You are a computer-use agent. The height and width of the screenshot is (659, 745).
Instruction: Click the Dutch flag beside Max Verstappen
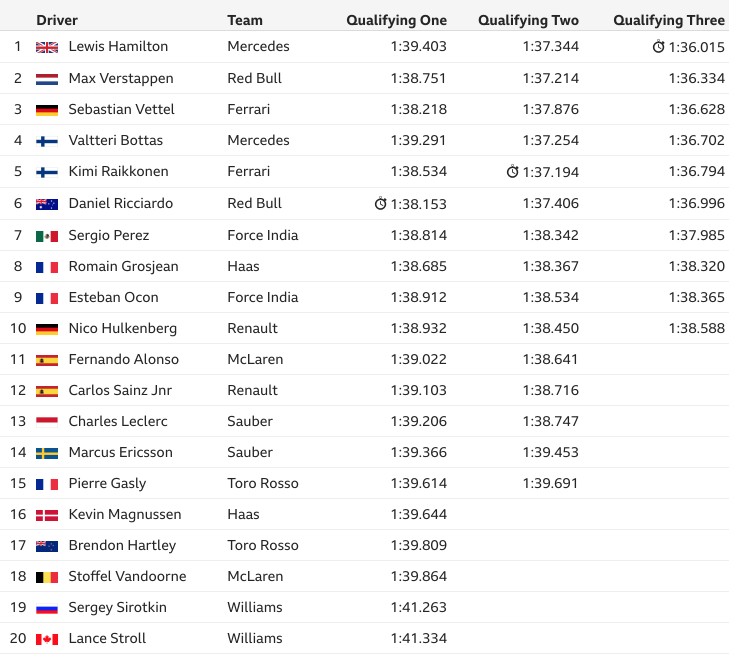[47, 79]
